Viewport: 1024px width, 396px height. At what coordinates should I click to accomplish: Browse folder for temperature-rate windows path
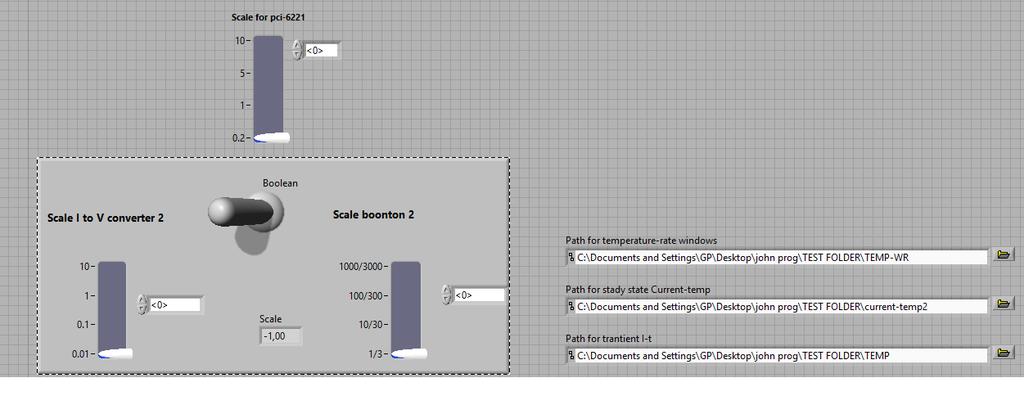click(1003, 255)
